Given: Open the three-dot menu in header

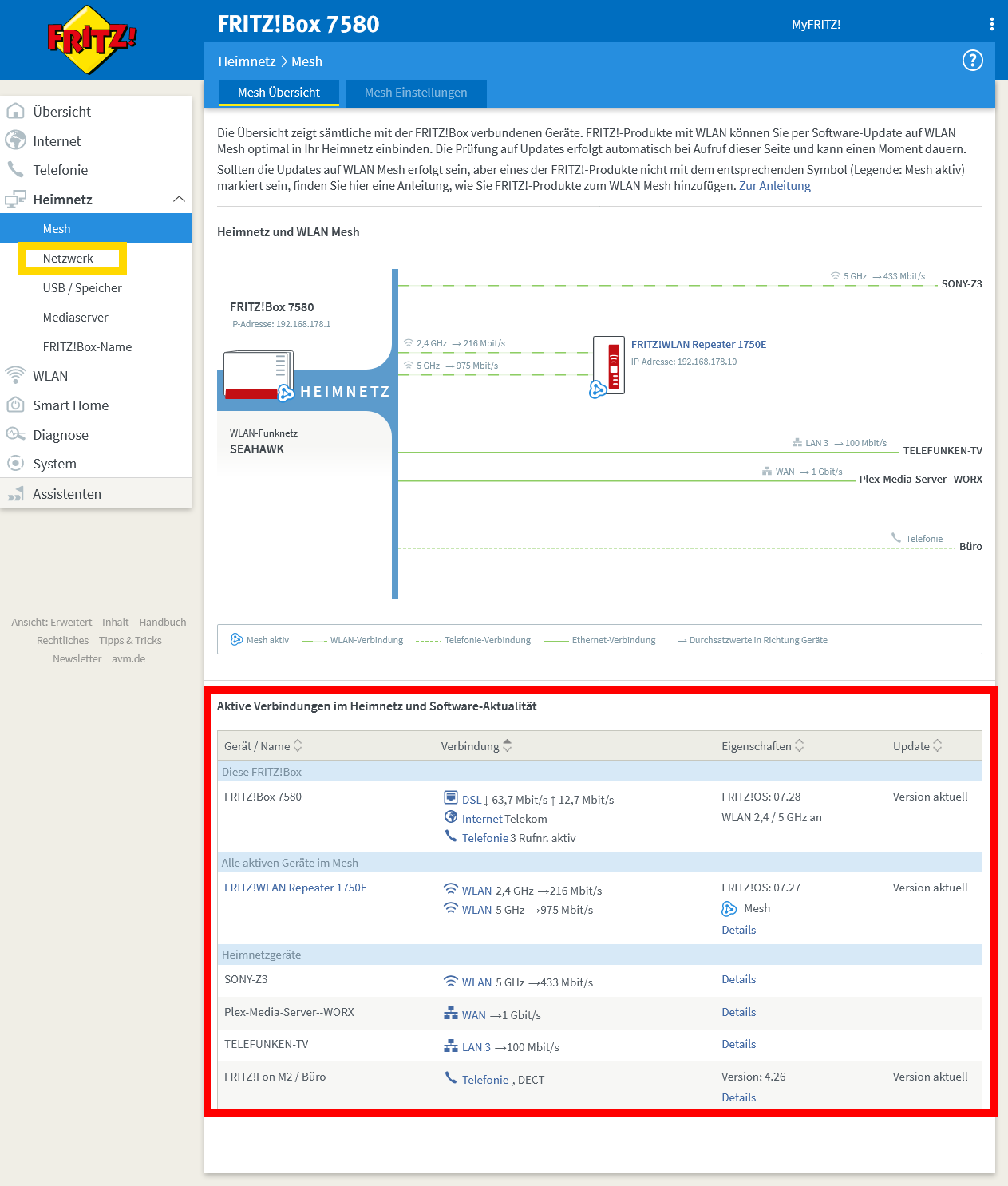Looking at the screenshot, I should (991, 24).
